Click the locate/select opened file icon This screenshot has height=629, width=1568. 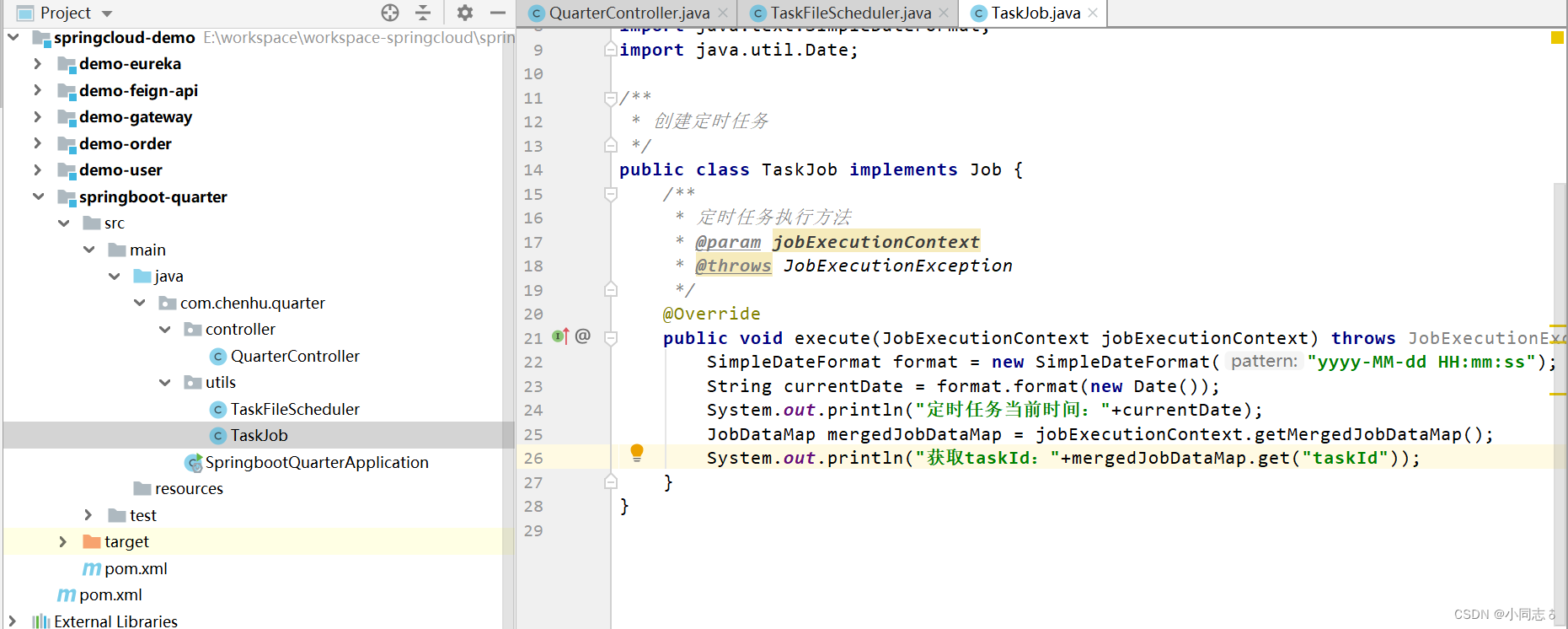389,13
